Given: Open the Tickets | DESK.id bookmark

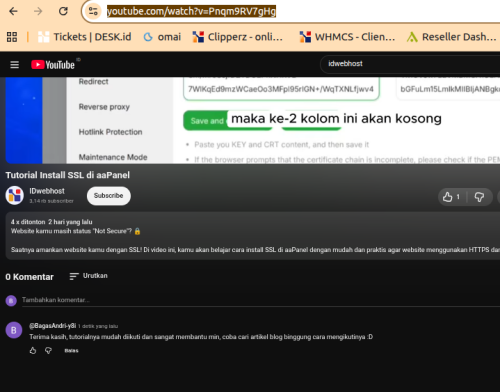Looking at the screenshot, I should (84, 37).
